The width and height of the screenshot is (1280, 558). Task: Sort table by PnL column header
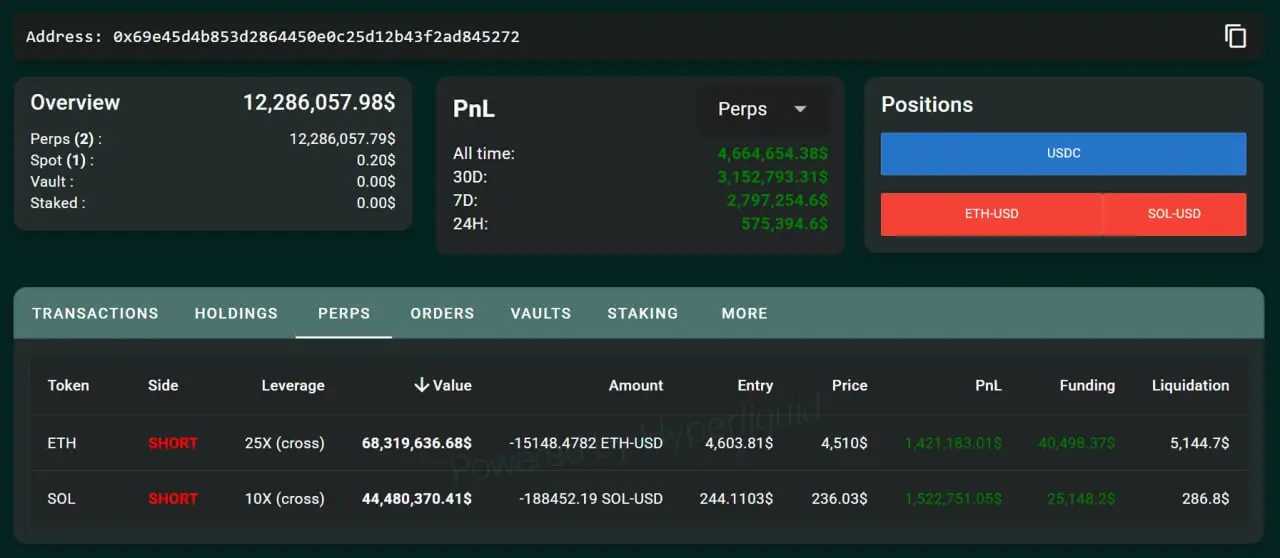989,385
